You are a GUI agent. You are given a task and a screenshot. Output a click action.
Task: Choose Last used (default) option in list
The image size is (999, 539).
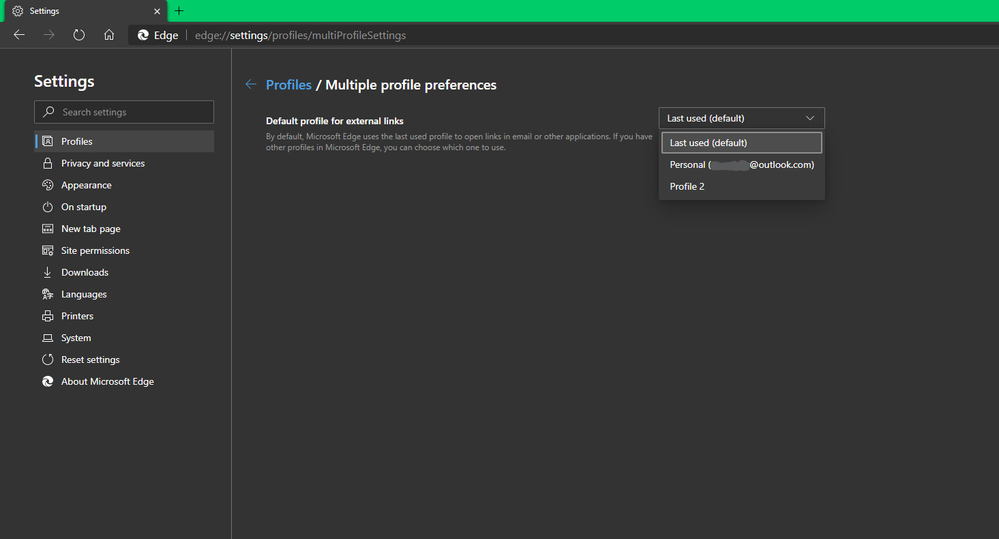click(x=742, y=143)
